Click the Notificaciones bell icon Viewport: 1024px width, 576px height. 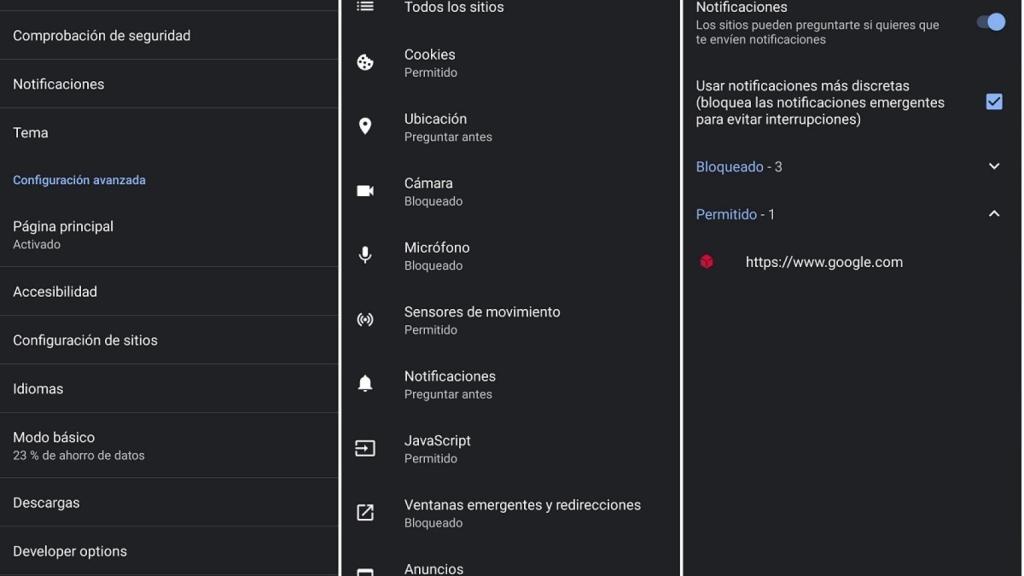(x=365, y=383)
